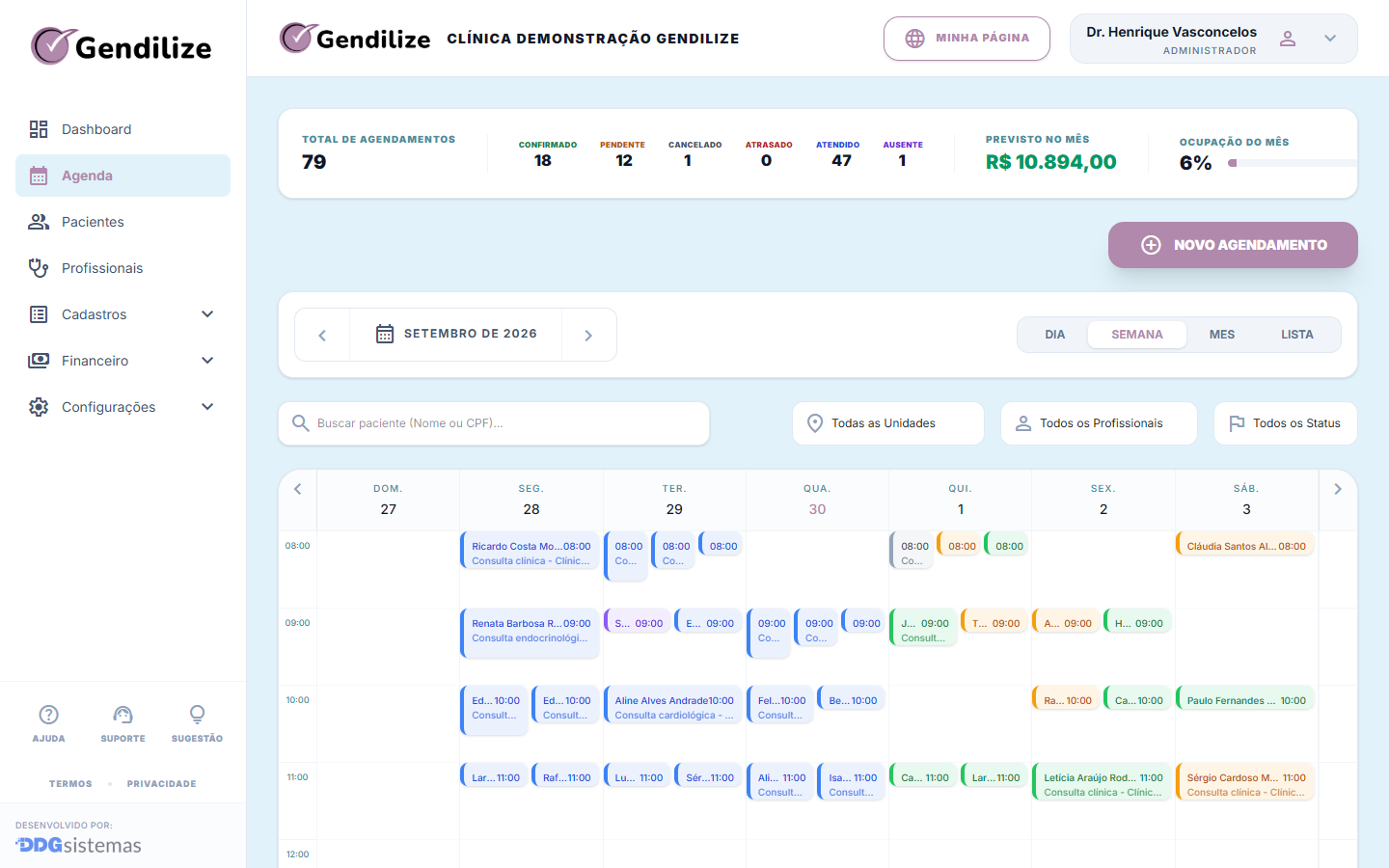1389x868 pixels.
Task: Click the Confirmado count 18
Action: tap(543, 161)
